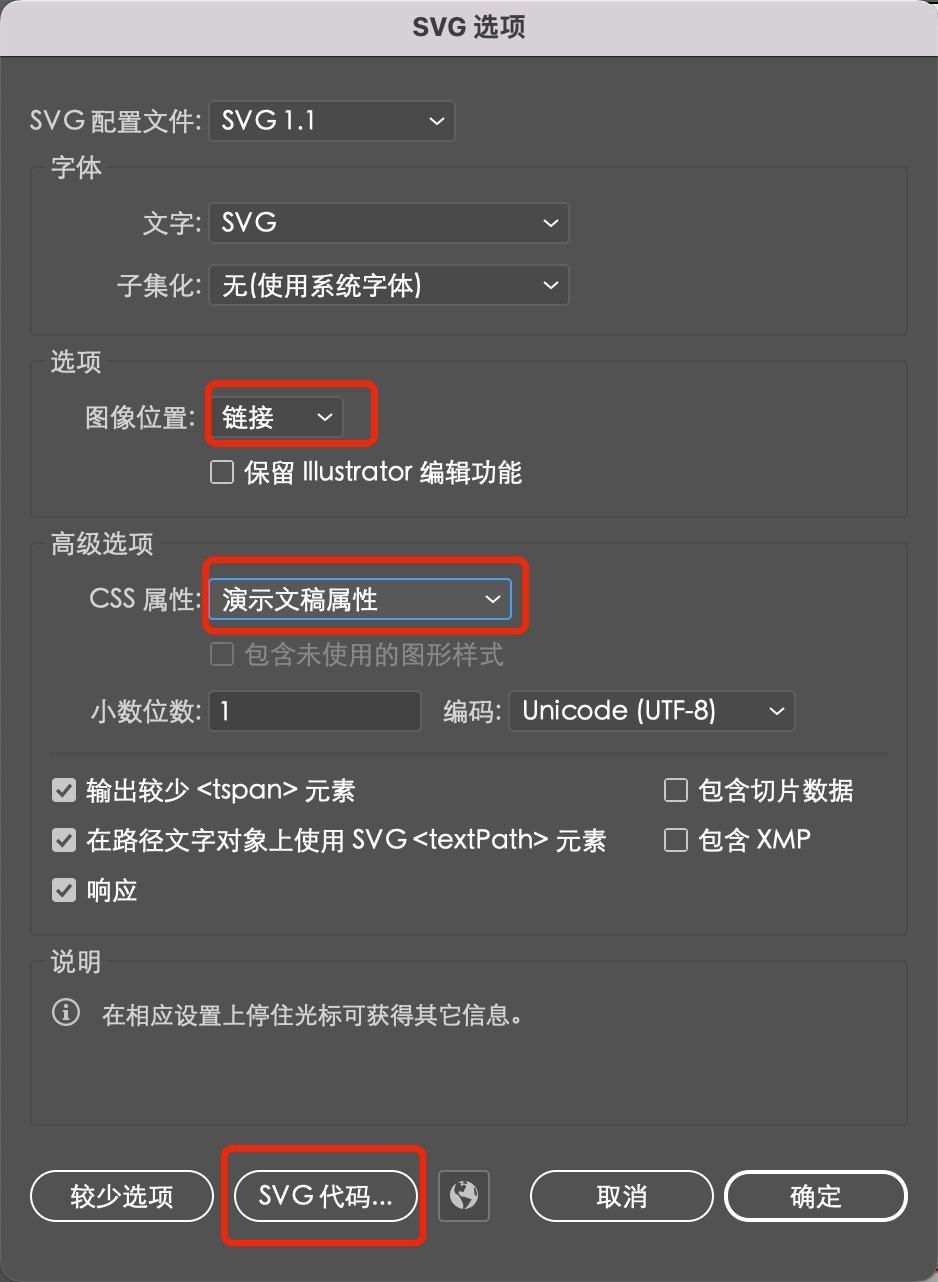The image size is (938, 1282).
Task: Click the 取消 button
Action: [621, 1196]
